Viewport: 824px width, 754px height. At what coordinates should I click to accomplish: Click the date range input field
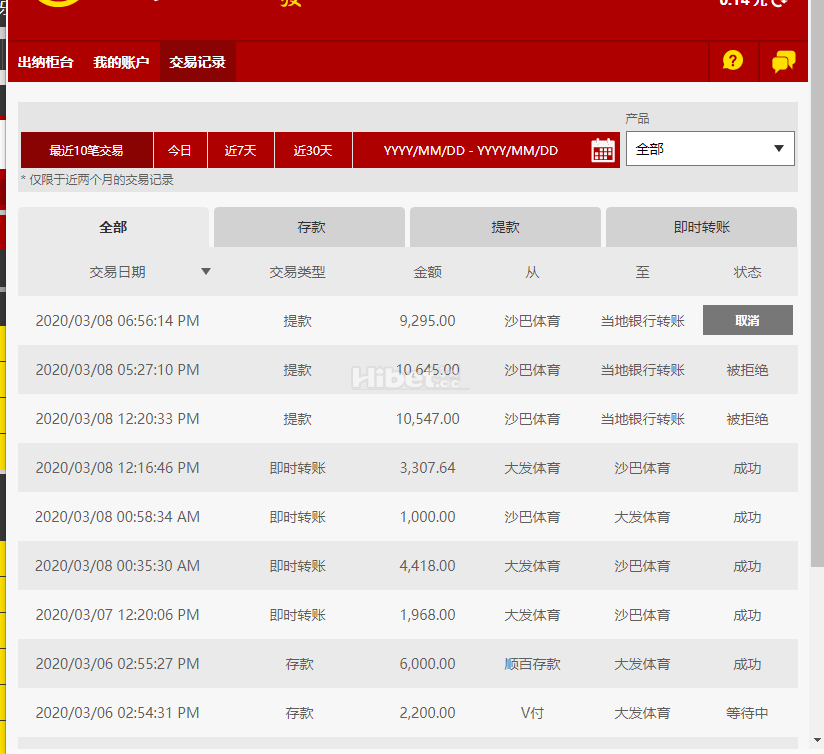pos(470,151)
